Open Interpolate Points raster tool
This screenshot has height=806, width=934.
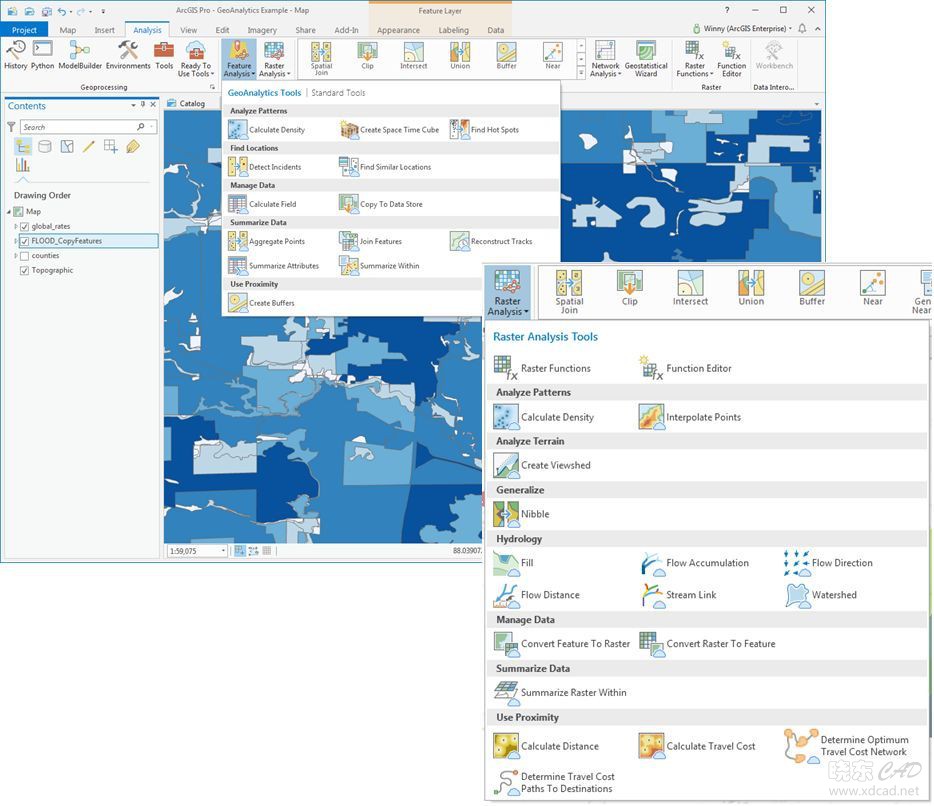(690, 417)
